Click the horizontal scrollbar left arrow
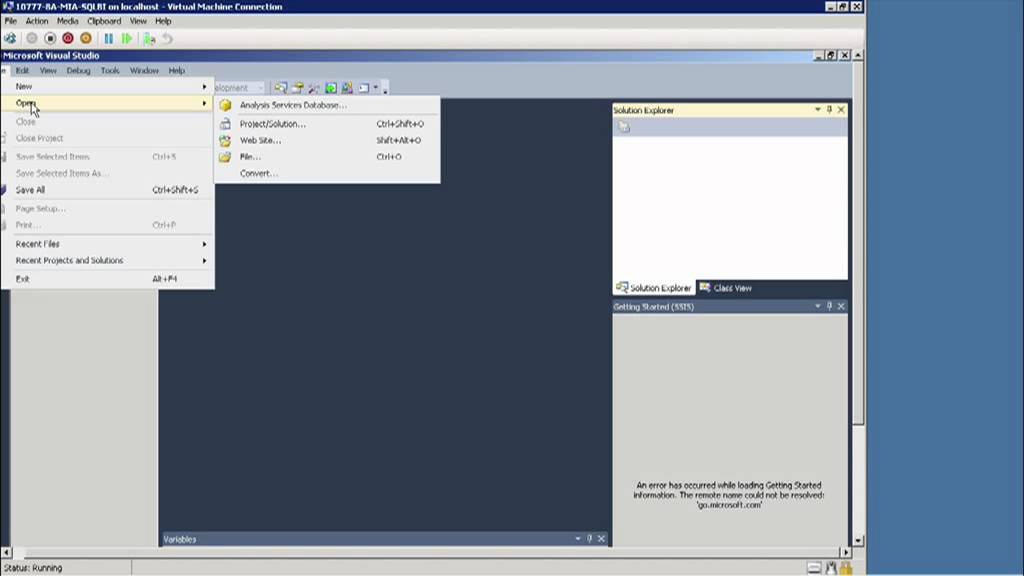The image size is (1024, 576). point(7,552)
